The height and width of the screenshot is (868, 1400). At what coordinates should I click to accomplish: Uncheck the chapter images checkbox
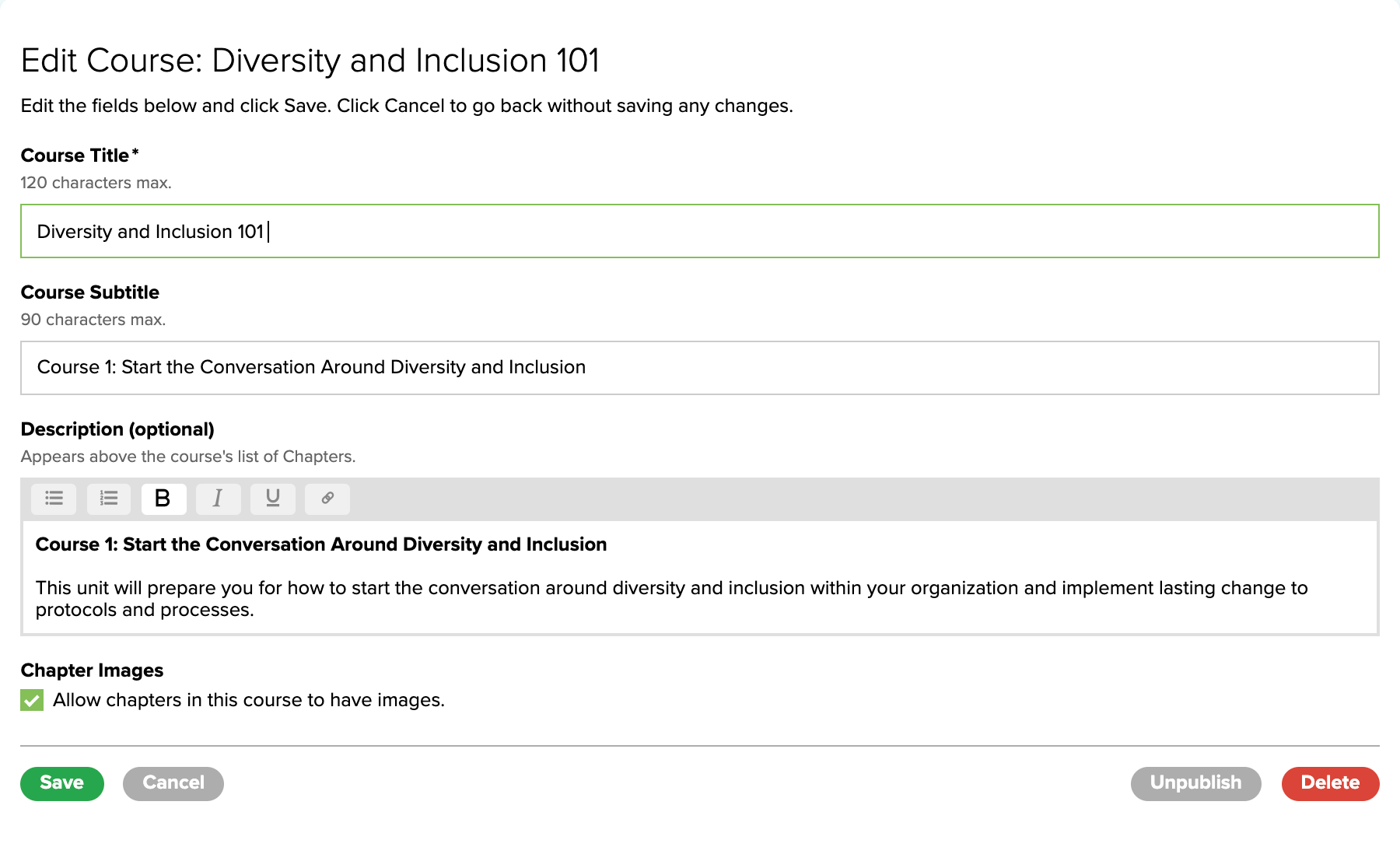[32, 701]
